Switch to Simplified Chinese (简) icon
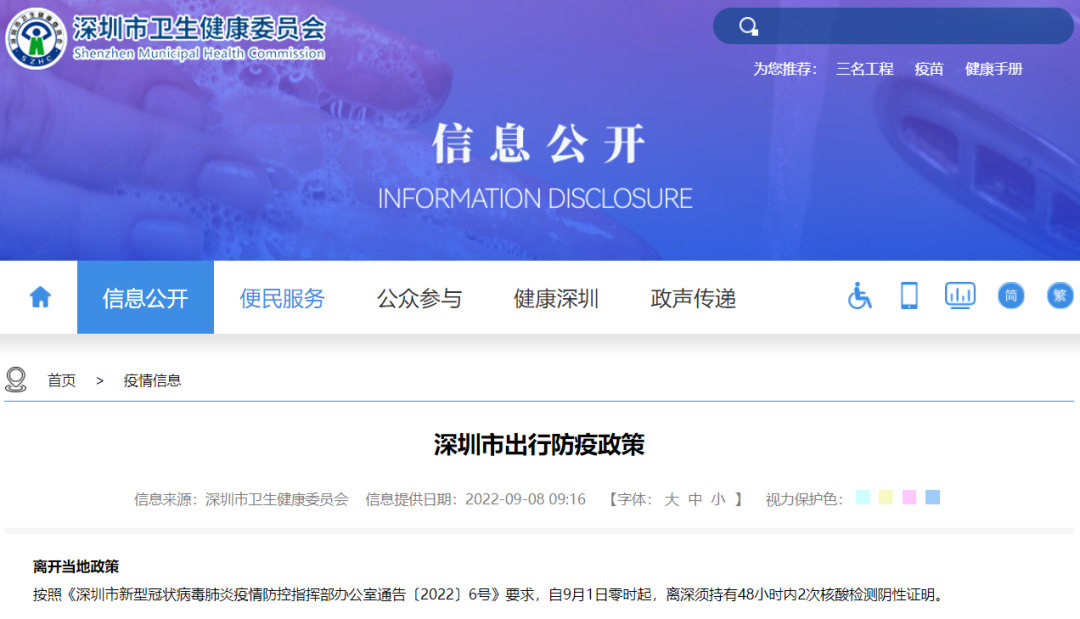 [x=1011, y=296]
